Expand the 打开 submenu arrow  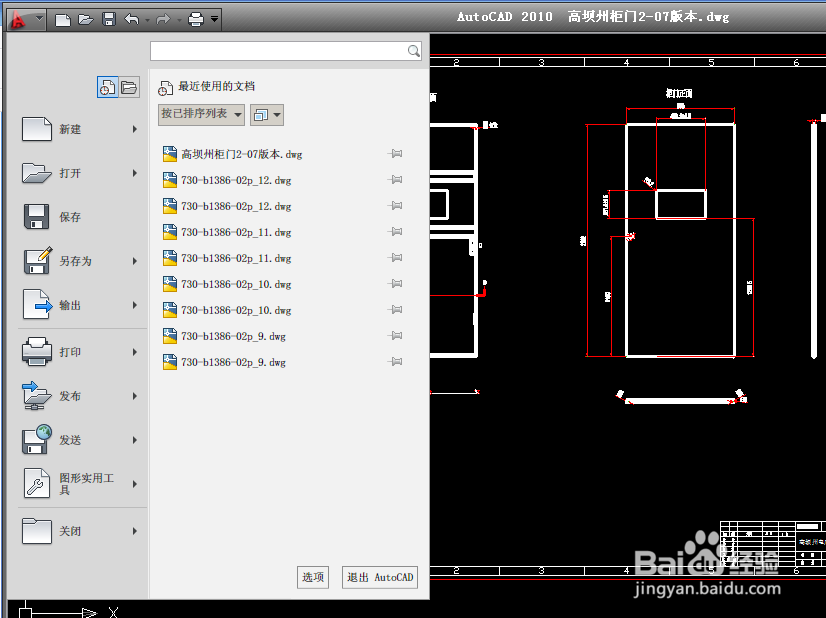135,173
